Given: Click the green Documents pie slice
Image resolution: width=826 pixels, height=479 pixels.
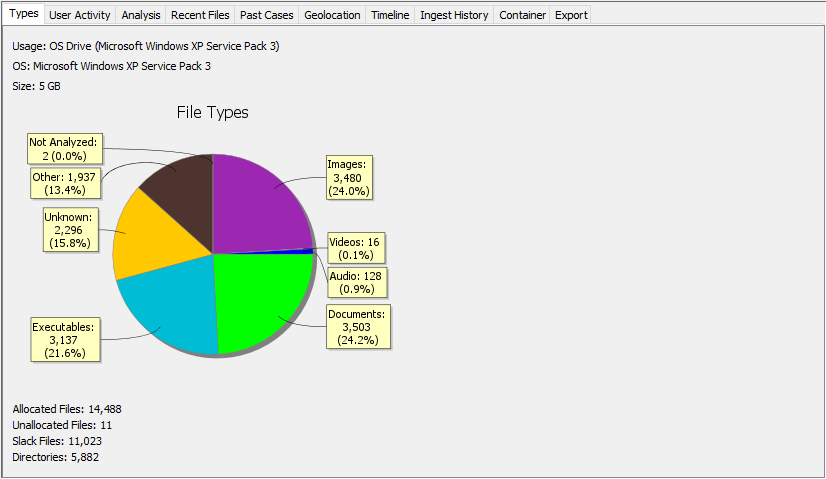Looking at the screenshot, I should coord(262,298).
